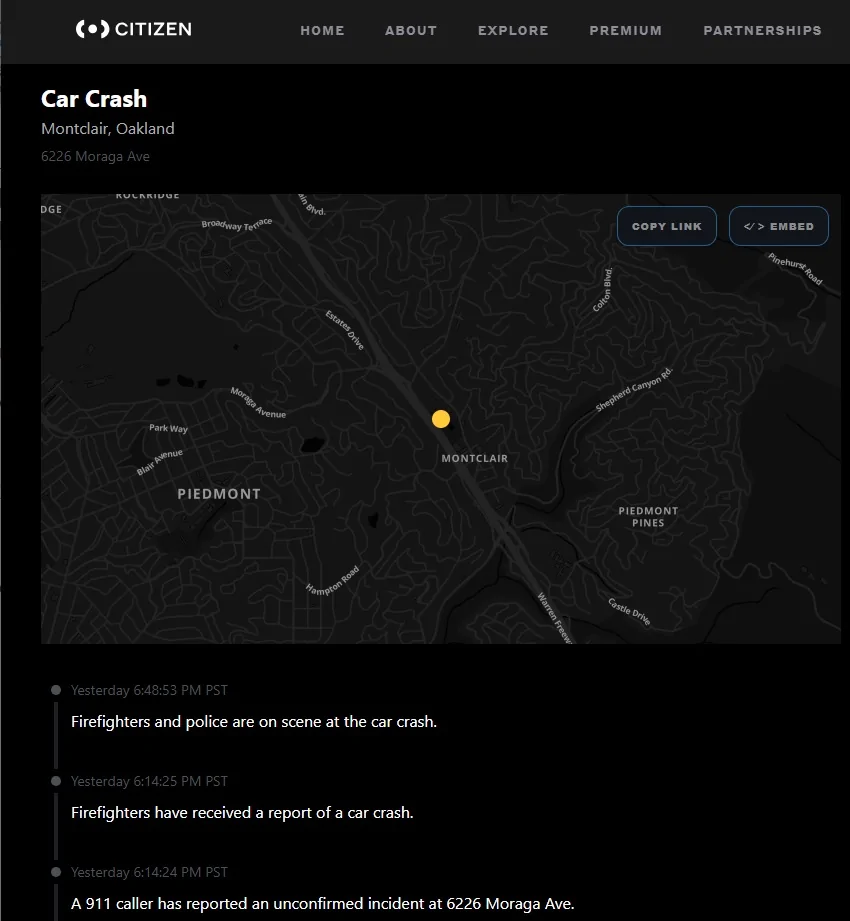Click the 'Firefighters and police are on scene' update

pos(254,722)
